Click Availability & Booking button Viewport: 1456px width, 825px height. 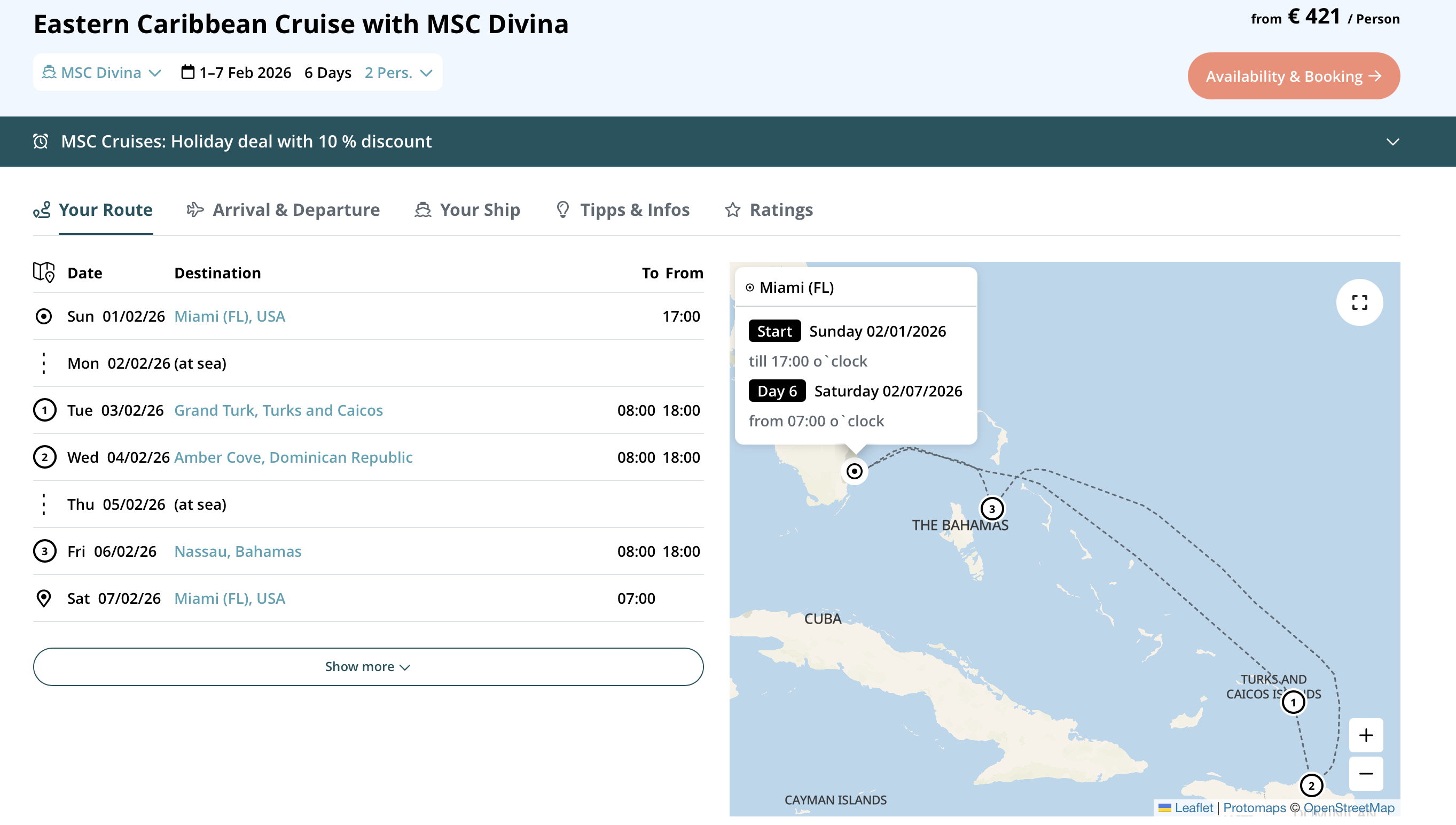(x=1294, y=76)
